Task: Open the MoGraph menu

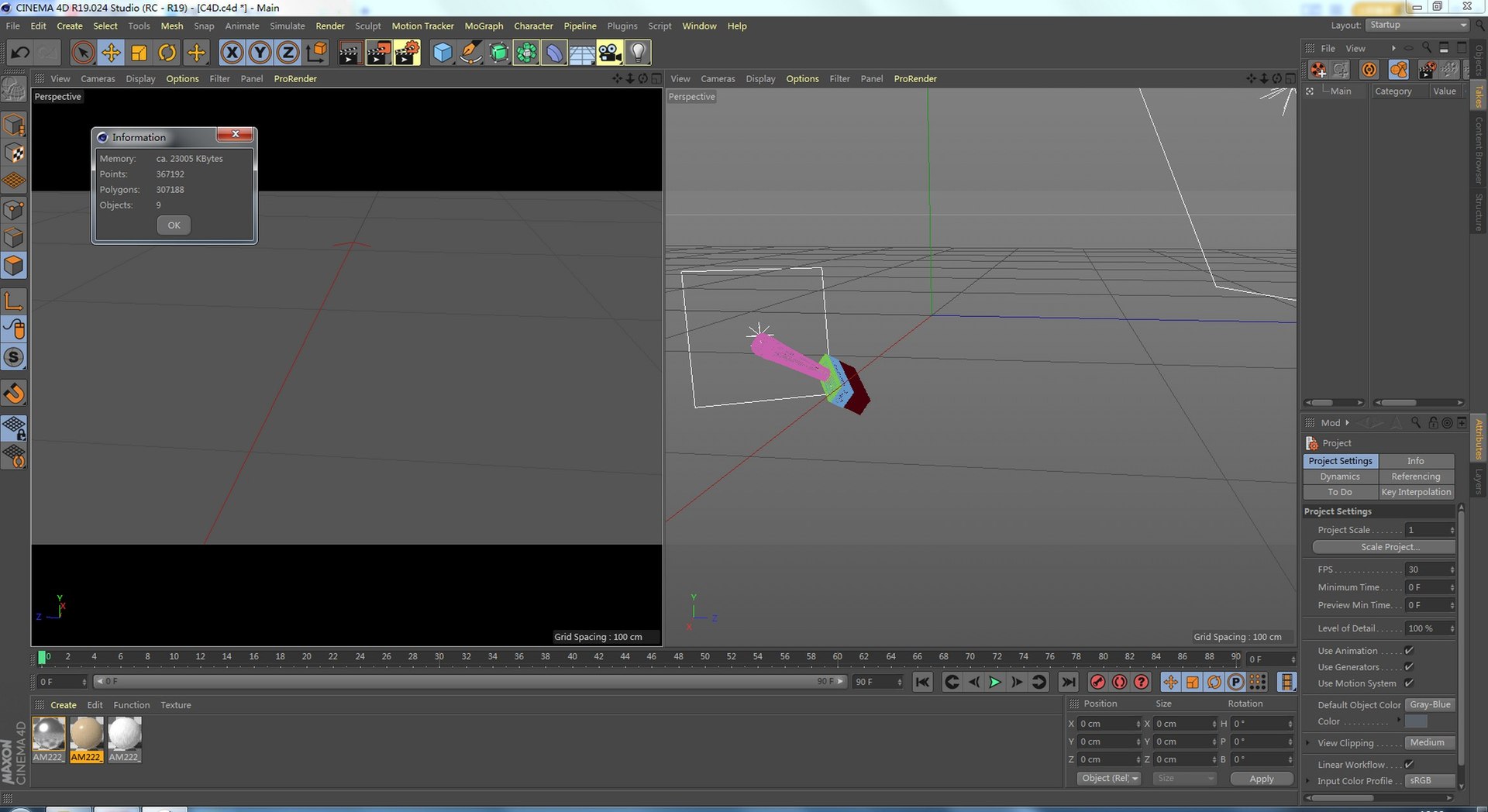Action: [x=484, y=26]
